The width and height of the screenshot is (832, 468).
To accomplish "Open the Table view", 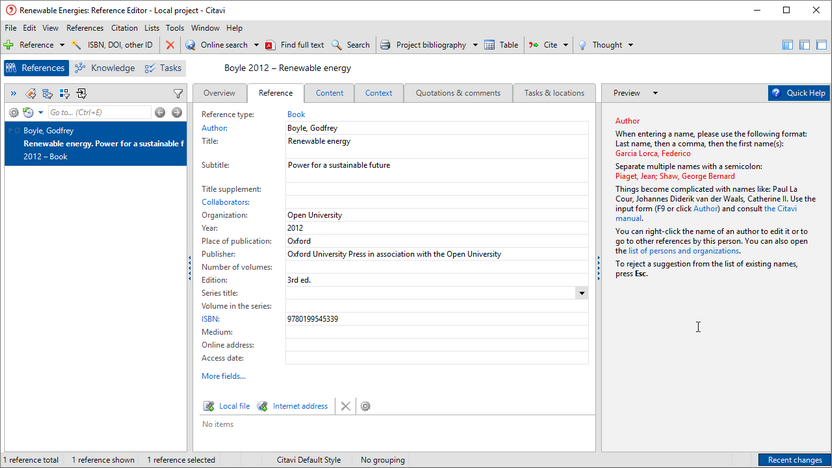I will (x=501, y=45).
